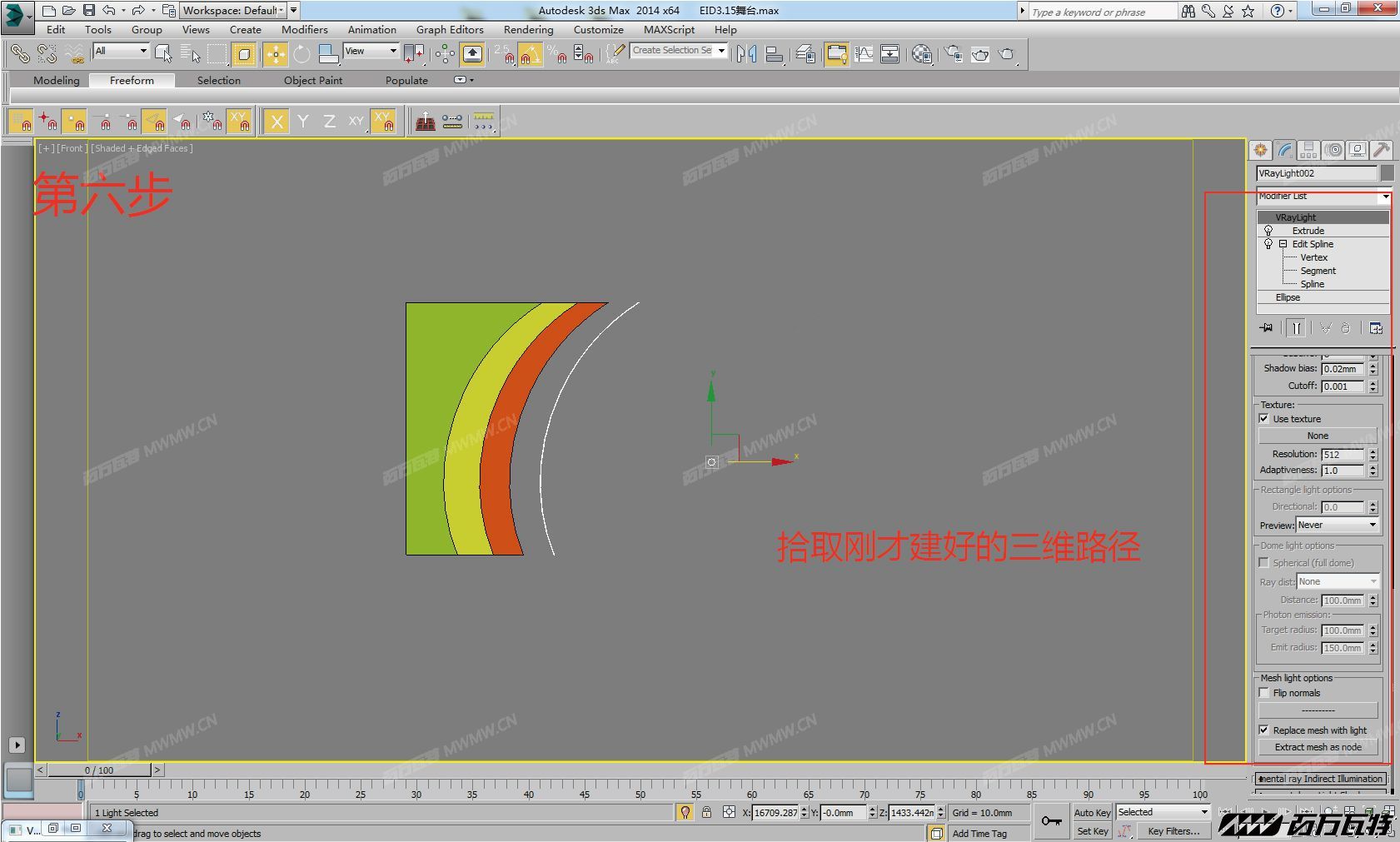This screenshot has height=842, width=1400.
Task: Click the Set Key button
Action: point(1092,831)
